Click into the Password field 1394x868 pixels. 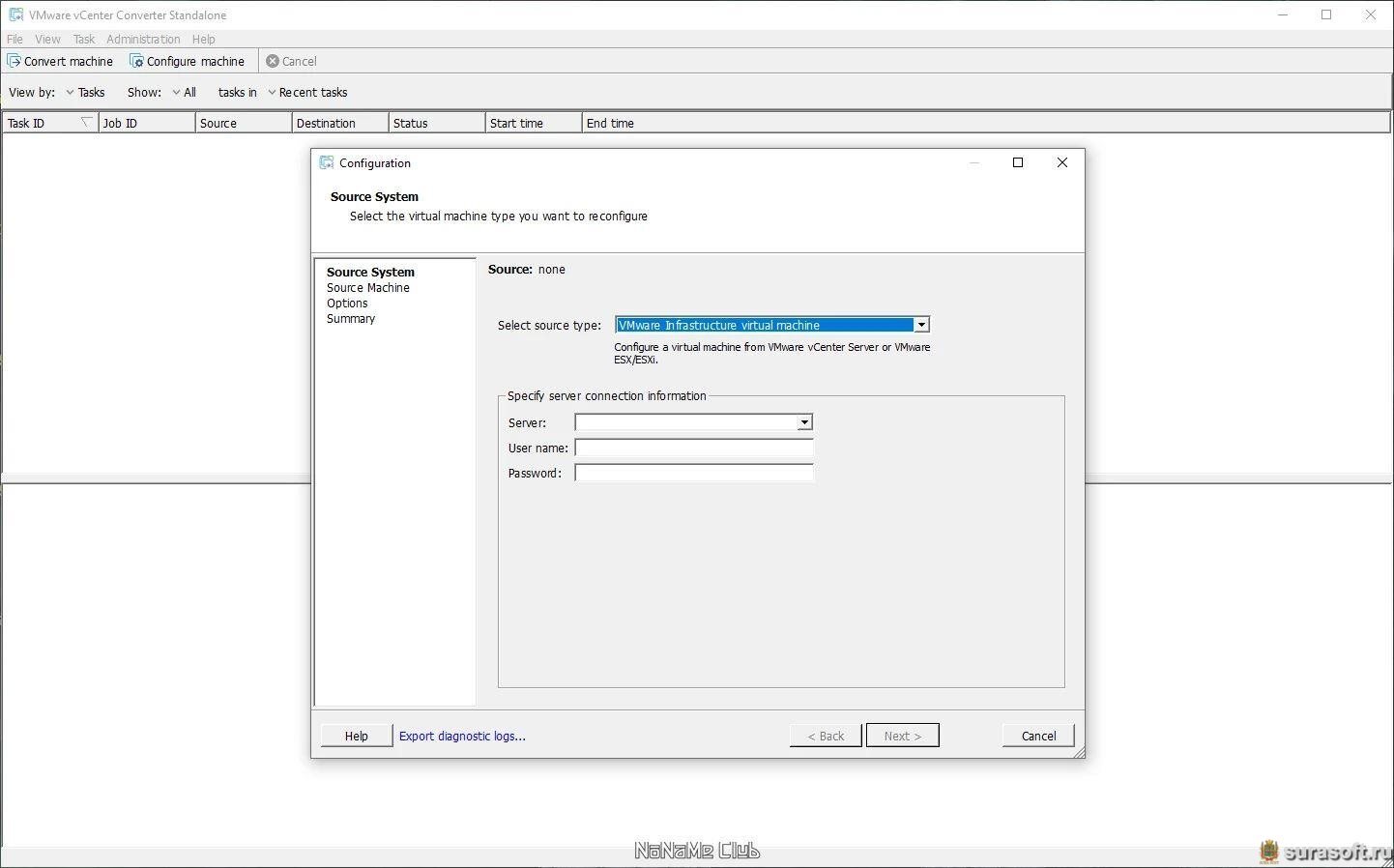[x=694, y=473]
